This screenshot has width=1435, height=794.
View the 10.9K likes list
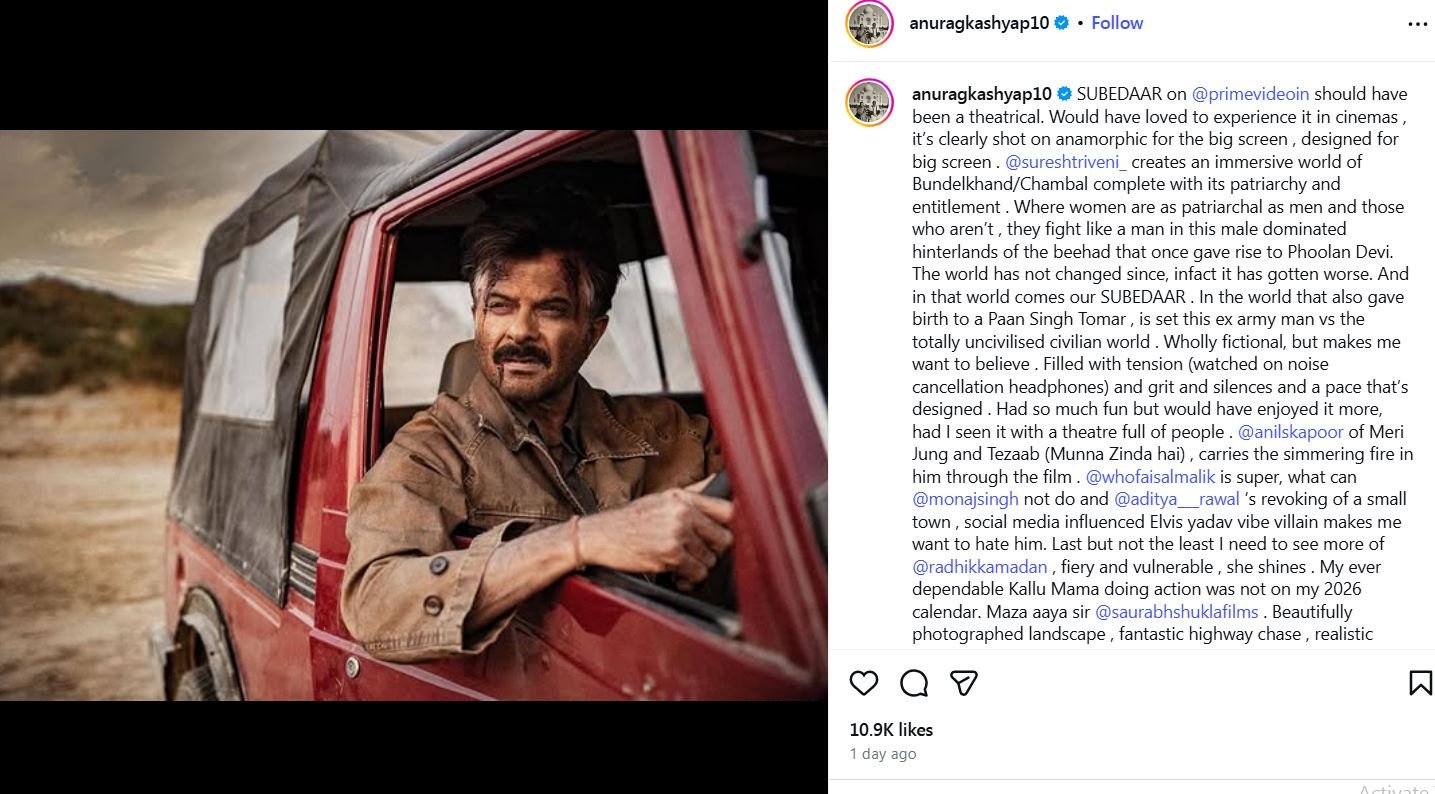891,730
